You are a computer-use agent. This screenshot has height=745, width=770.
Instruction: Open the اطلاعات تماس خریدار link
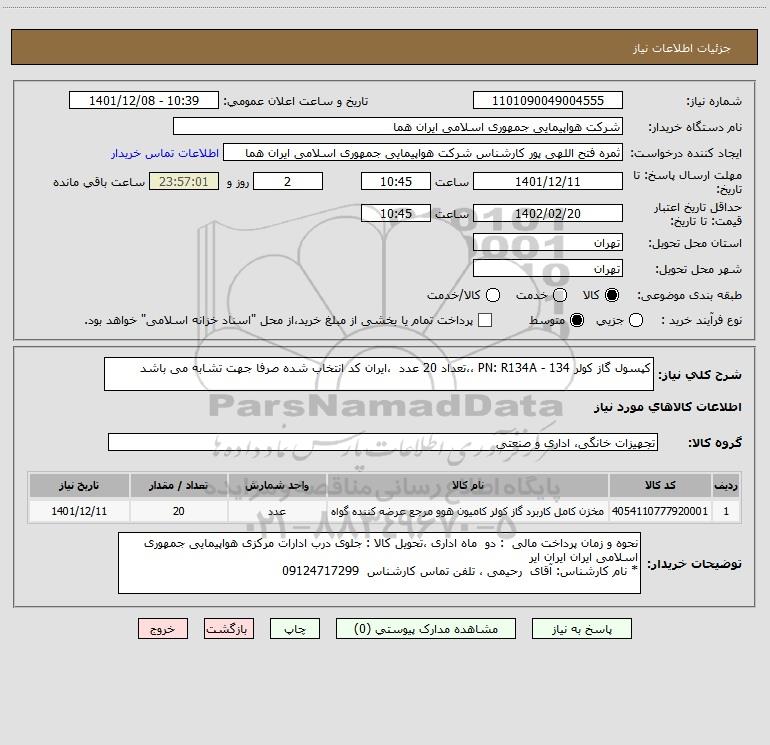(165, 153)
